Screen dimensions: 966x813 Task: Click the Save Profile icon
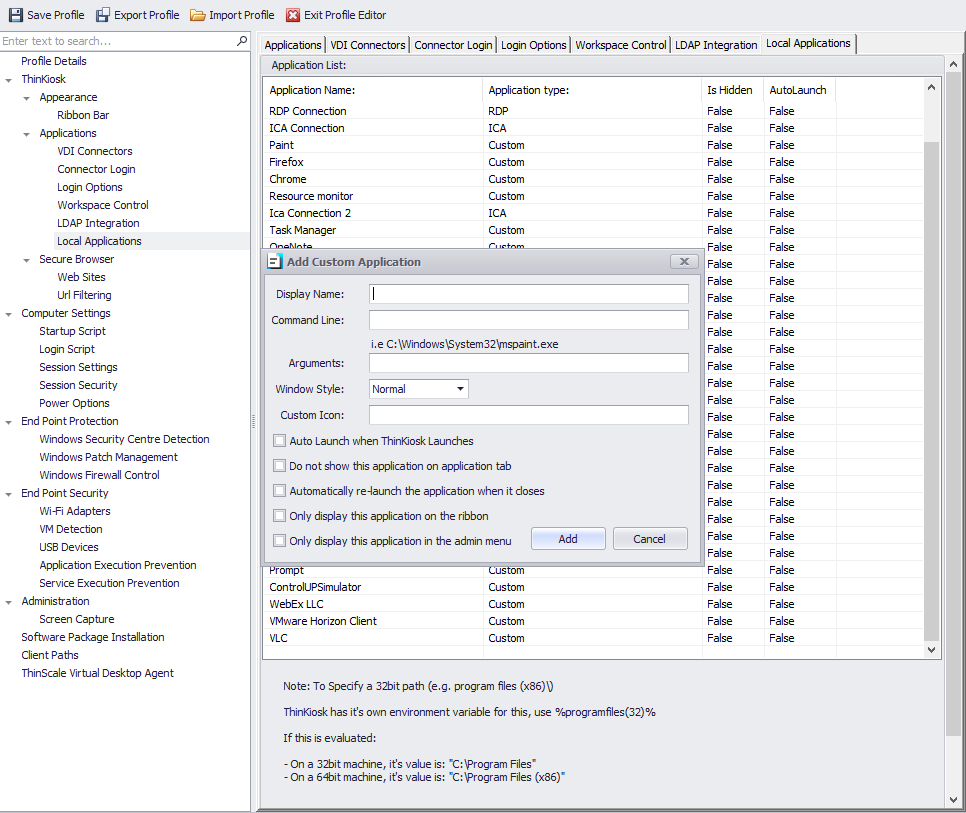point(14,14)
